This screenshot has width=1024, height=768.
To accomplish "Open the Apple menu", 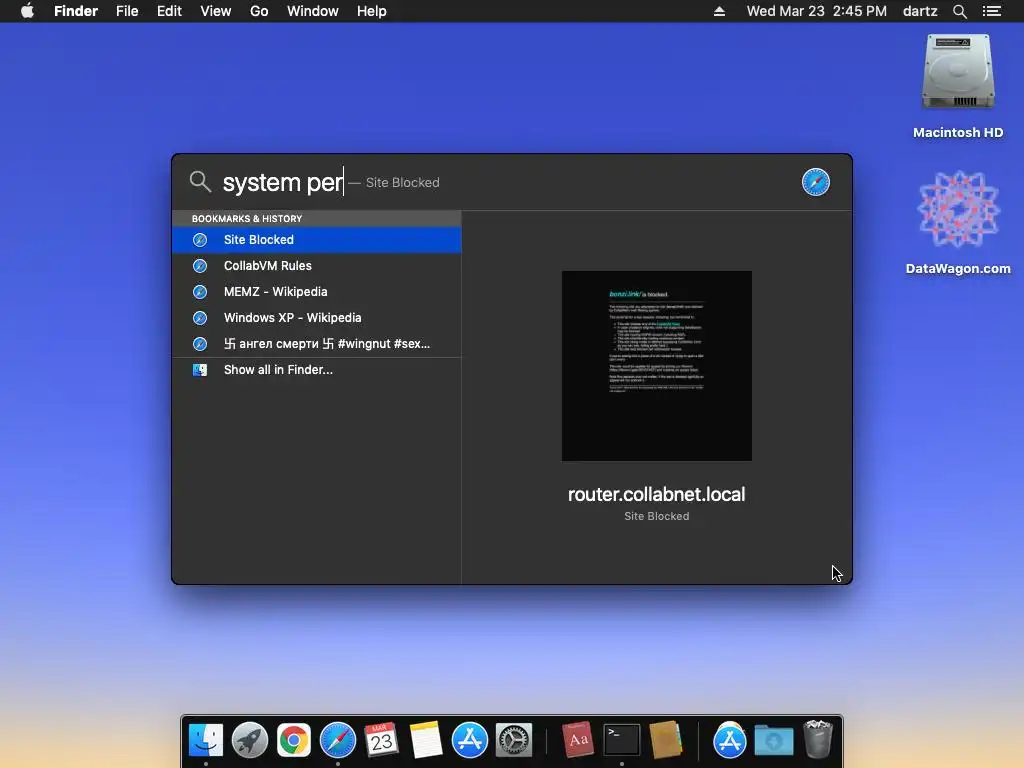I will pos(27,11).
